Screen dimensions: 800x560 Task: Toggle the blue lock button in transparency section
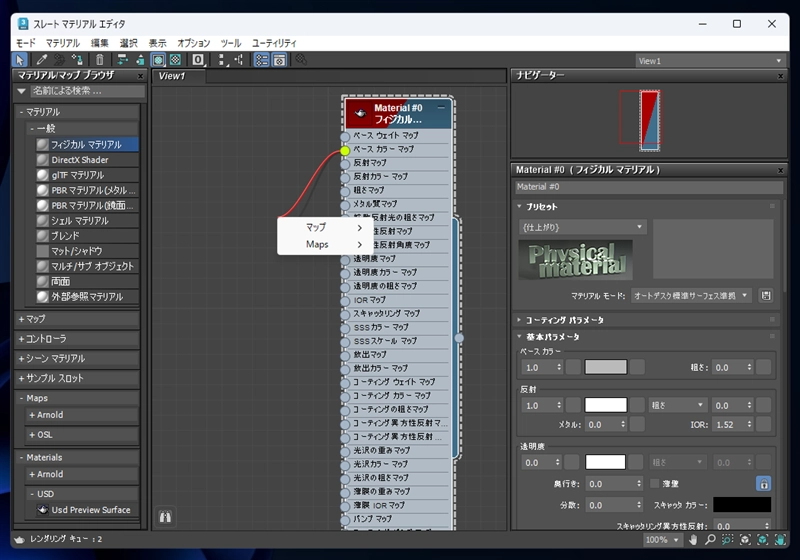click(763, 483)
